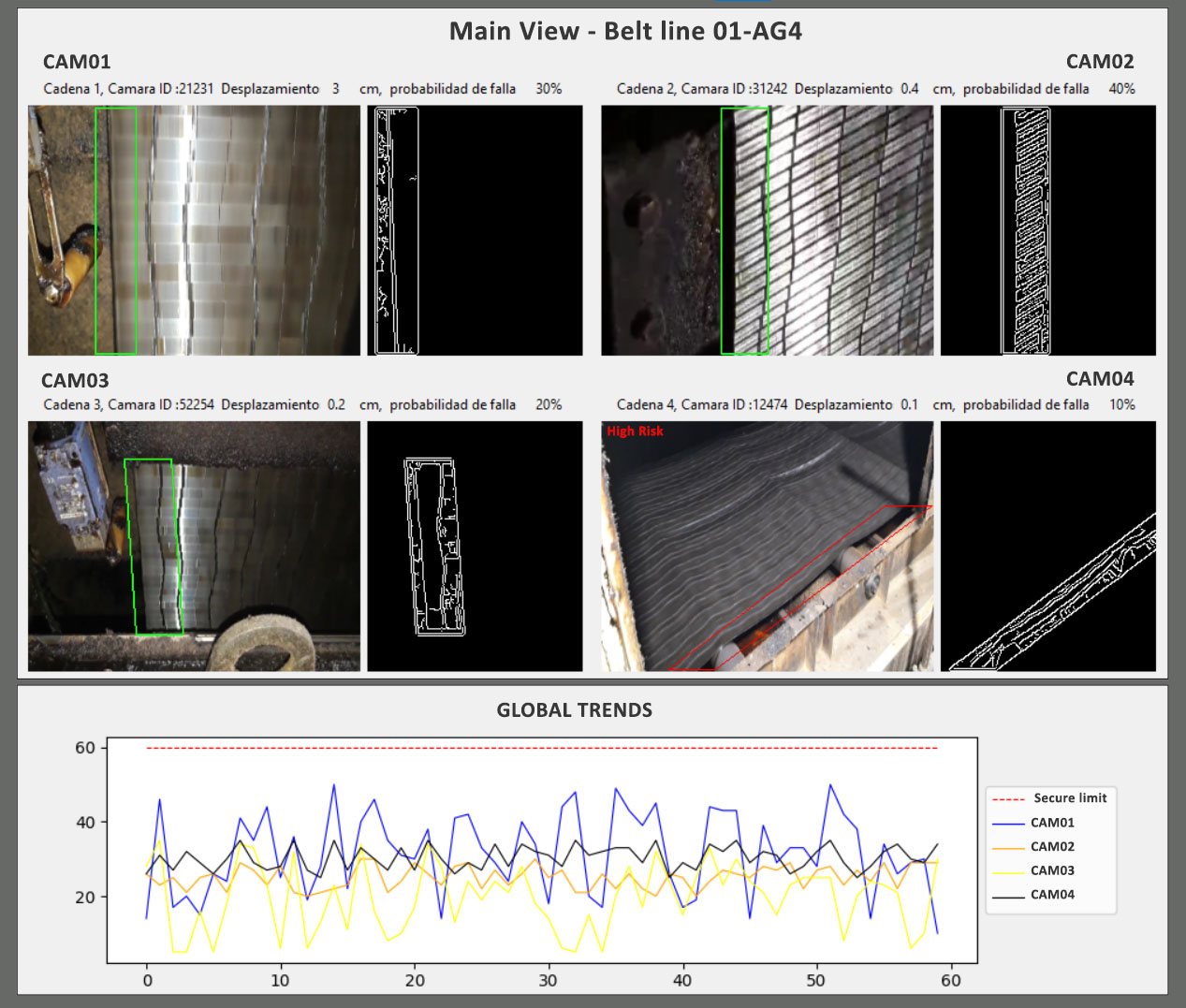The width and height of the screenshot is (1186, 1008).
Task: Select the CAM01 edge detection view
Action: 475,230
